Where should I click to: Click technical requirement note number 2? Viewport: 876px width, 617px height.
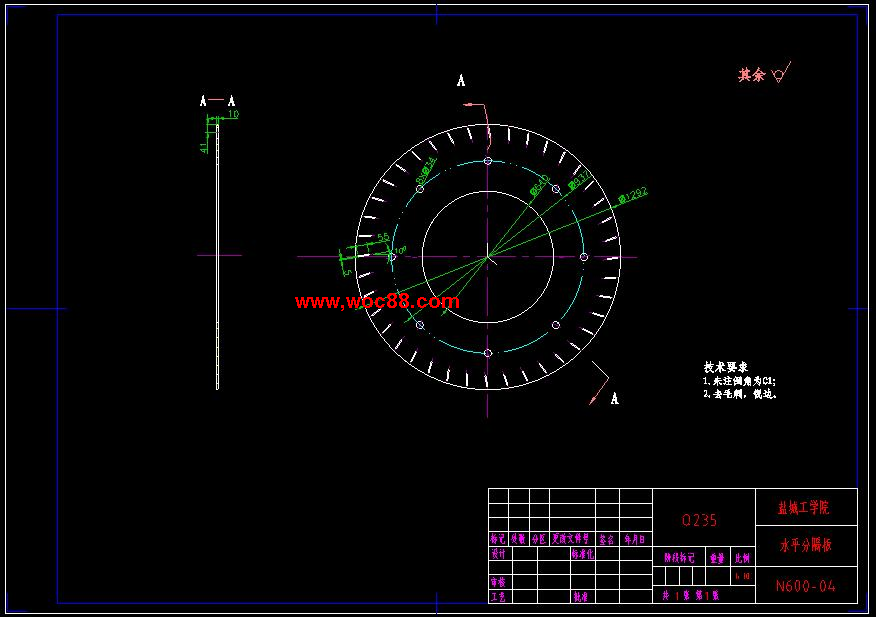(x=740, y=393)
